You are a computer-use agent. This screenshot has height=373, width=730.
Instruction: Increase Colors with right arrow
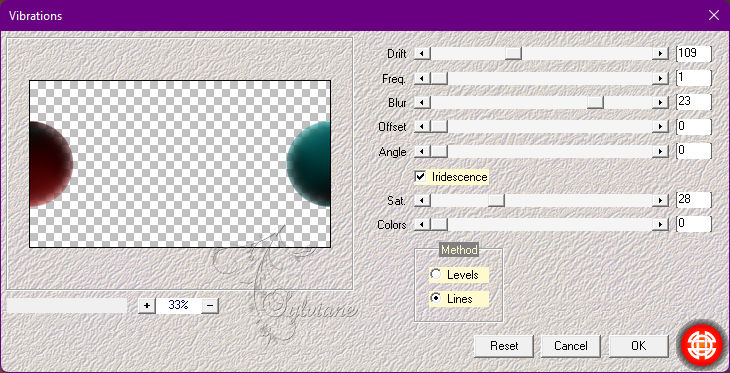pyautogui.click(x=660, y=225)
